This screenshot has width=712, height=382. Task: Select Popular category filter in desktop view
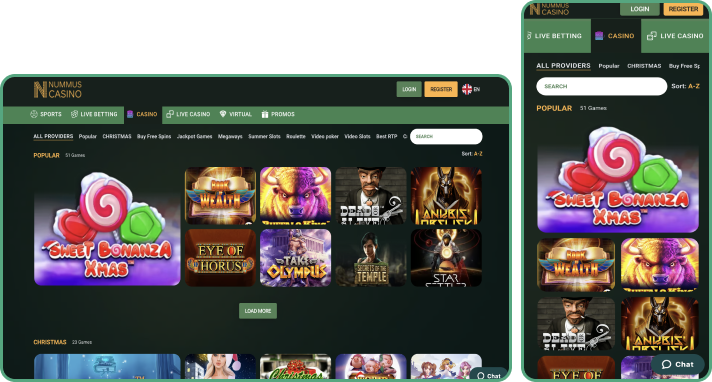[88, 136]
